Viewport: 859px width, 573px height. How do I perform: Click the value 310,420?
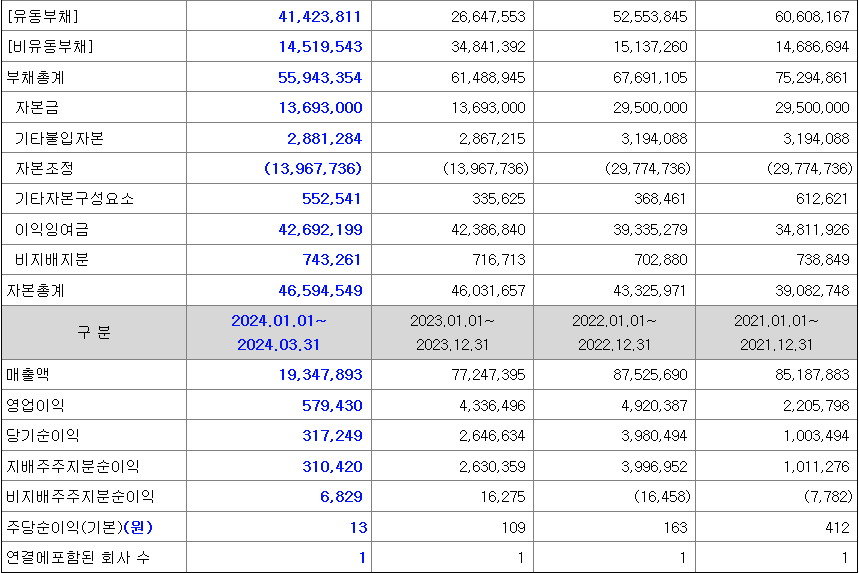pos(332,466)
